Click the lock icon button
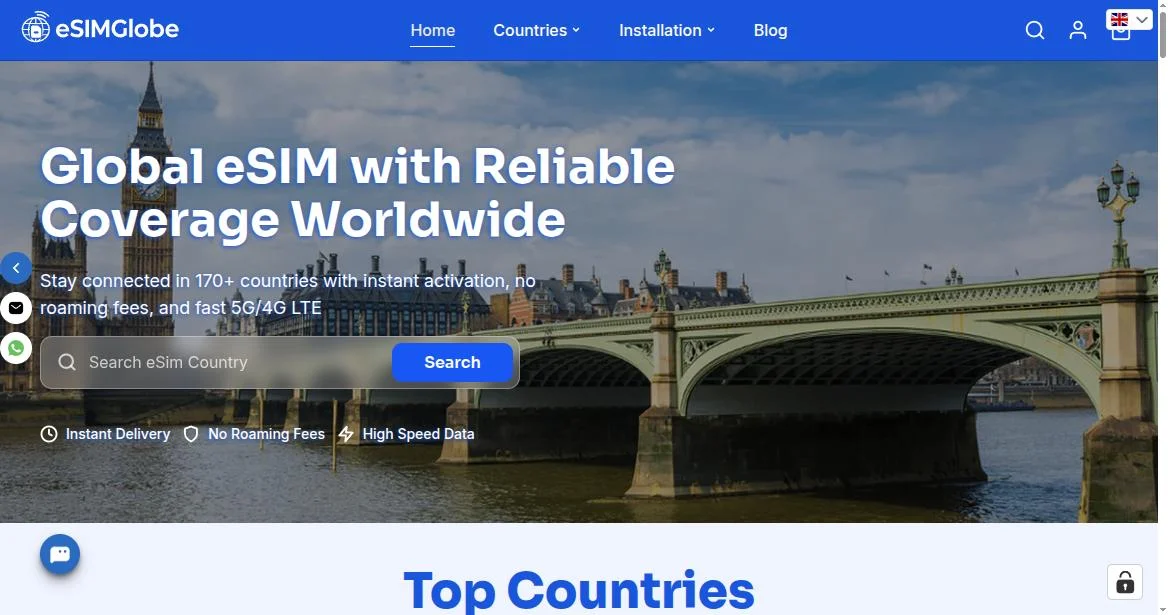The width and height of the screenshot is (1168, 615). pos(1125,582)
